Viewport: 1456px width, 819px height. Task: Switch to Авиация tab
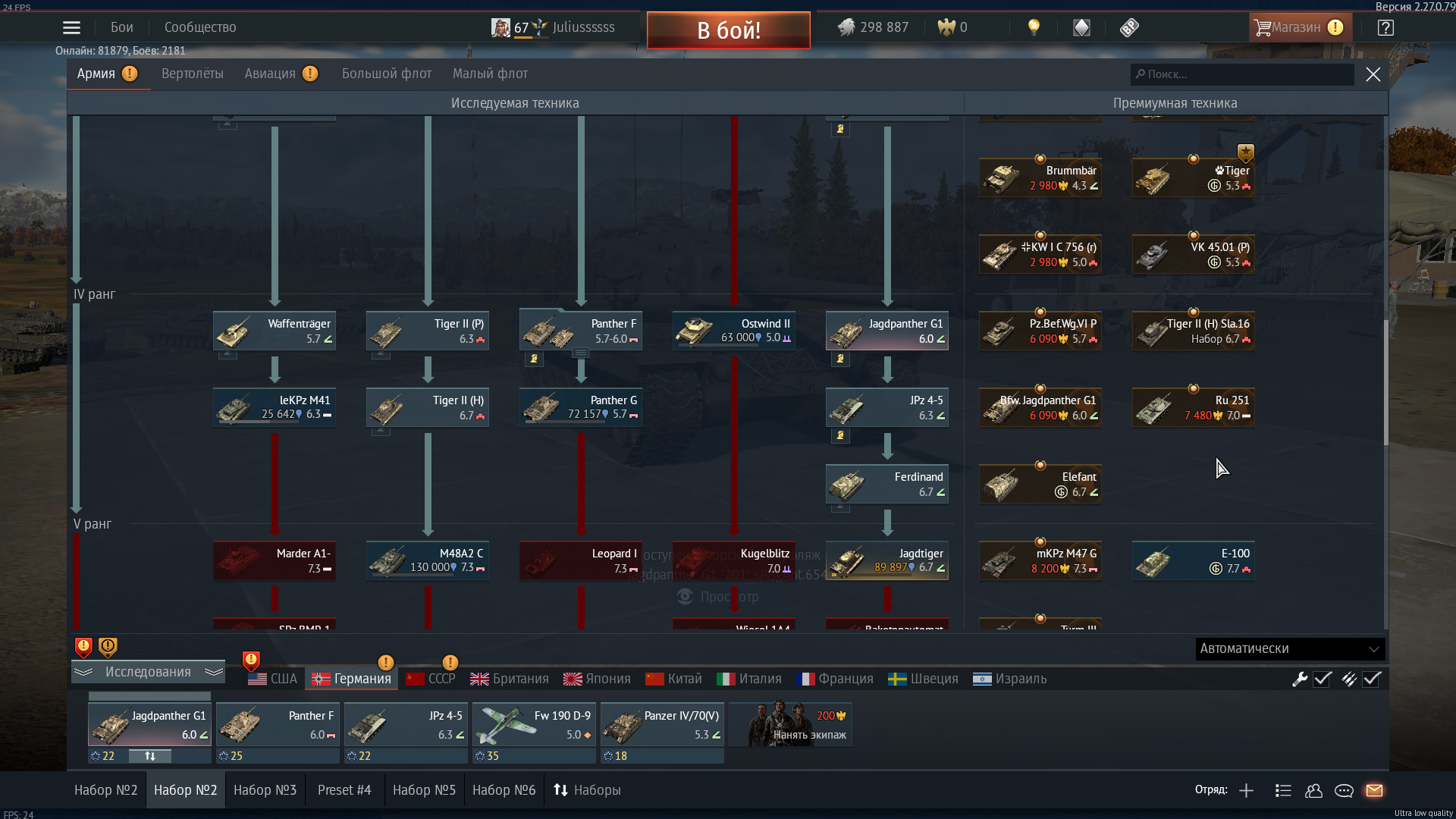270,74
